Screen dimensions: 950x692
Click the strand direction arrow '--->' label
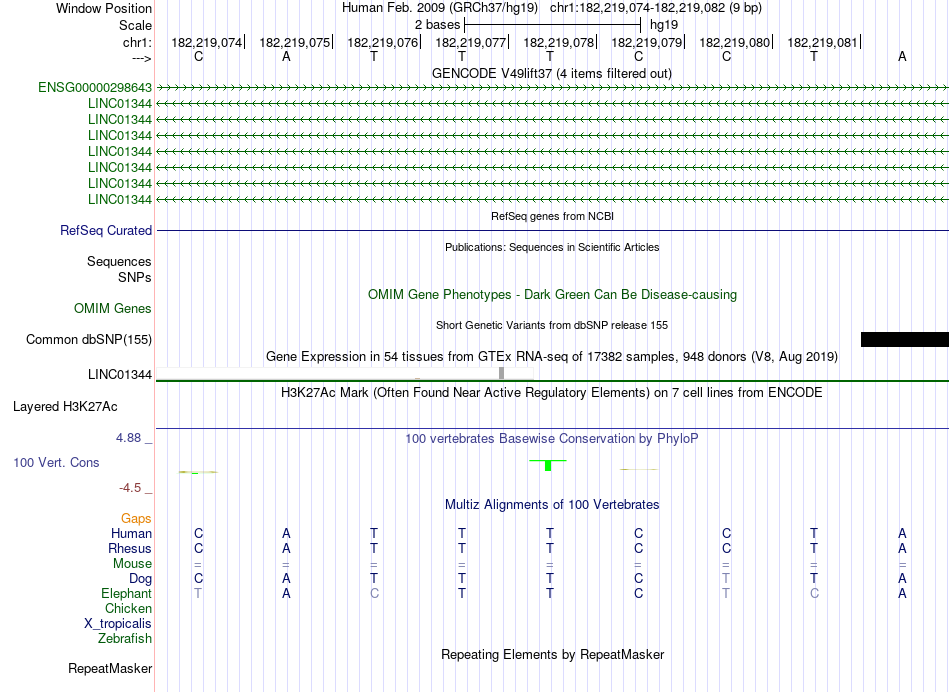(142, 58)
